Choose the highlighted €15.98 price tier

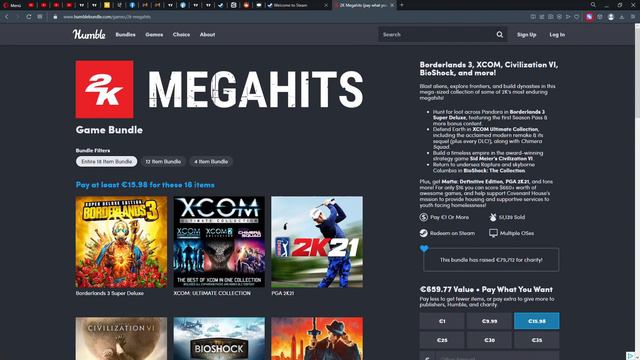(x=537, y=321)
